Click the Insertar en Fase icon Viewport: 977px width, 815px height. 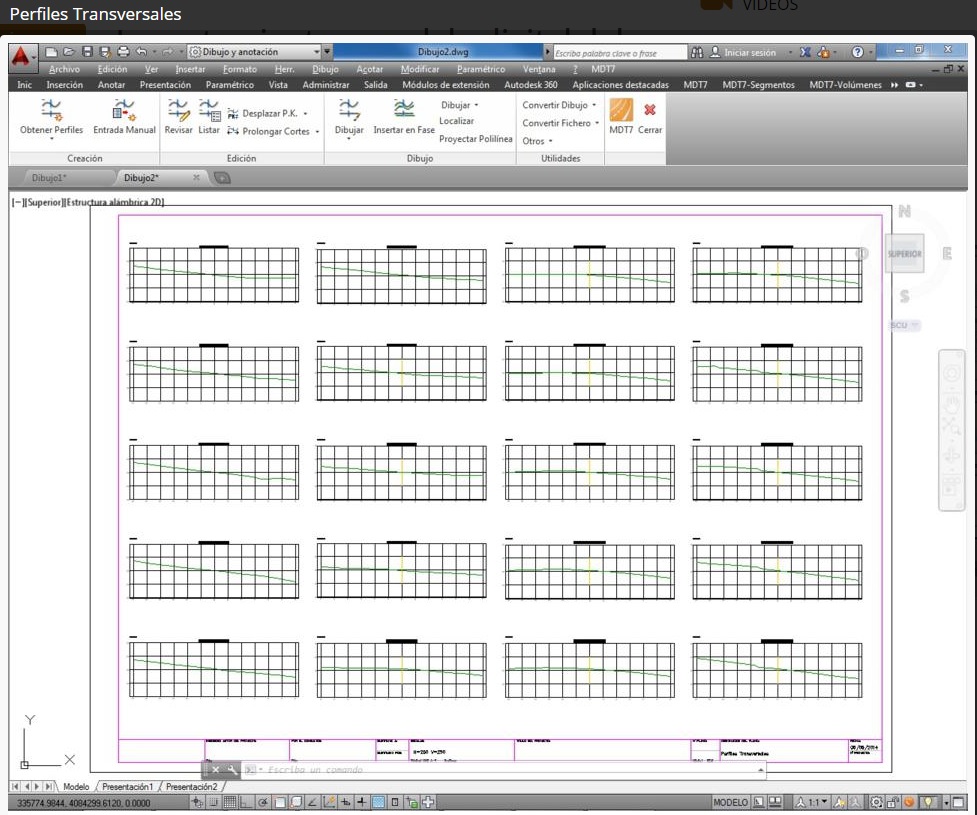point(404,111)
